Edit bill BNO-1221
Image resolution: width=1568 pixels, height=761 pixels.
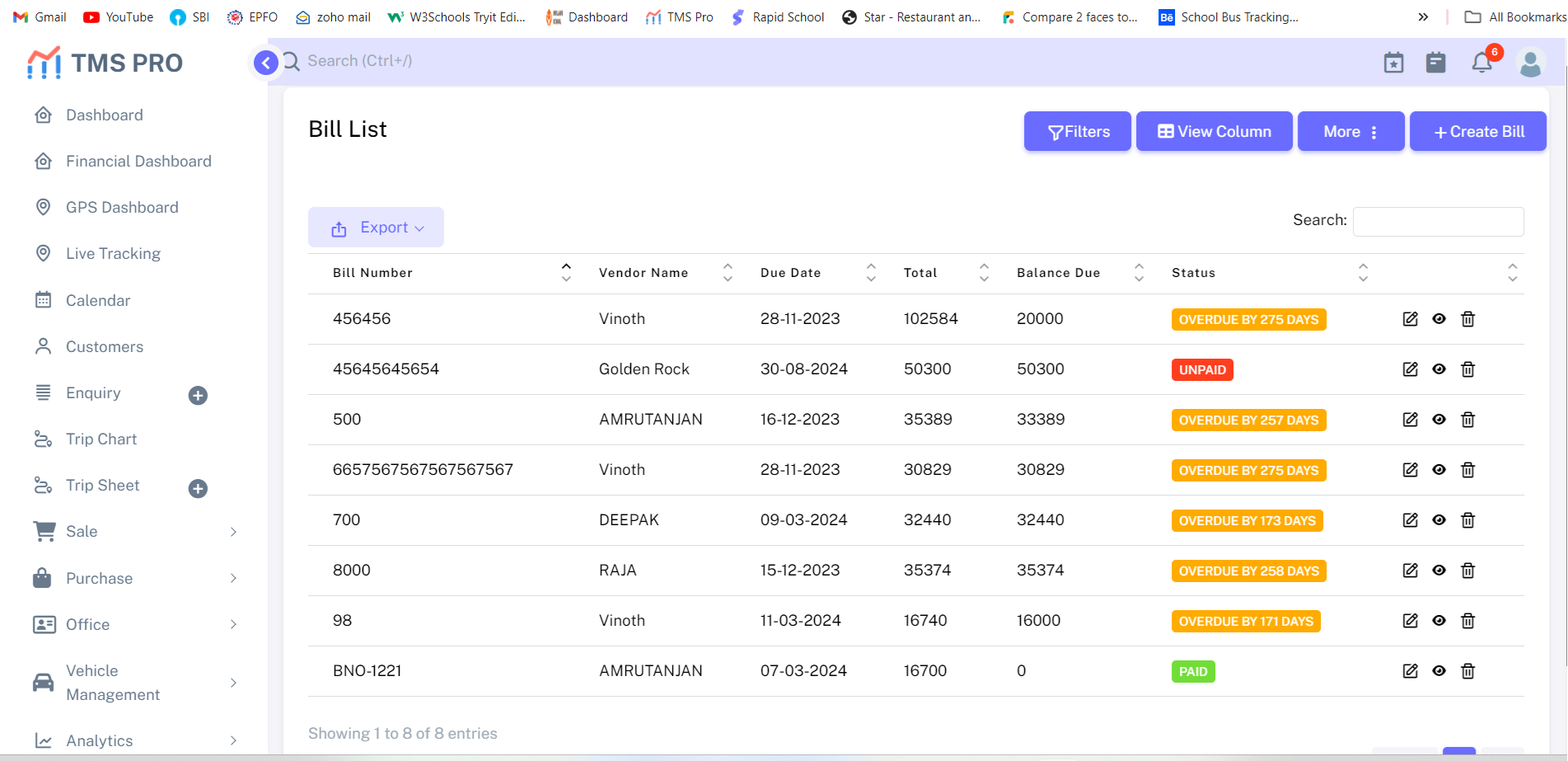point(1411,671)
